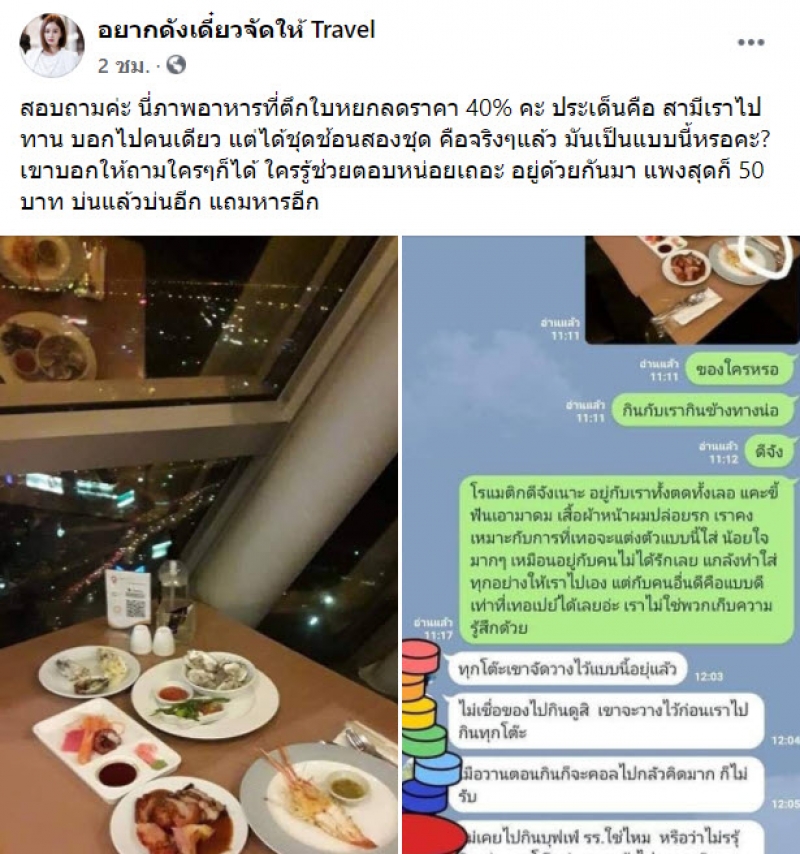
Task: Open page name อยากดังเดี๋ยวจัดให้ Travel
Action: point(236,29)
